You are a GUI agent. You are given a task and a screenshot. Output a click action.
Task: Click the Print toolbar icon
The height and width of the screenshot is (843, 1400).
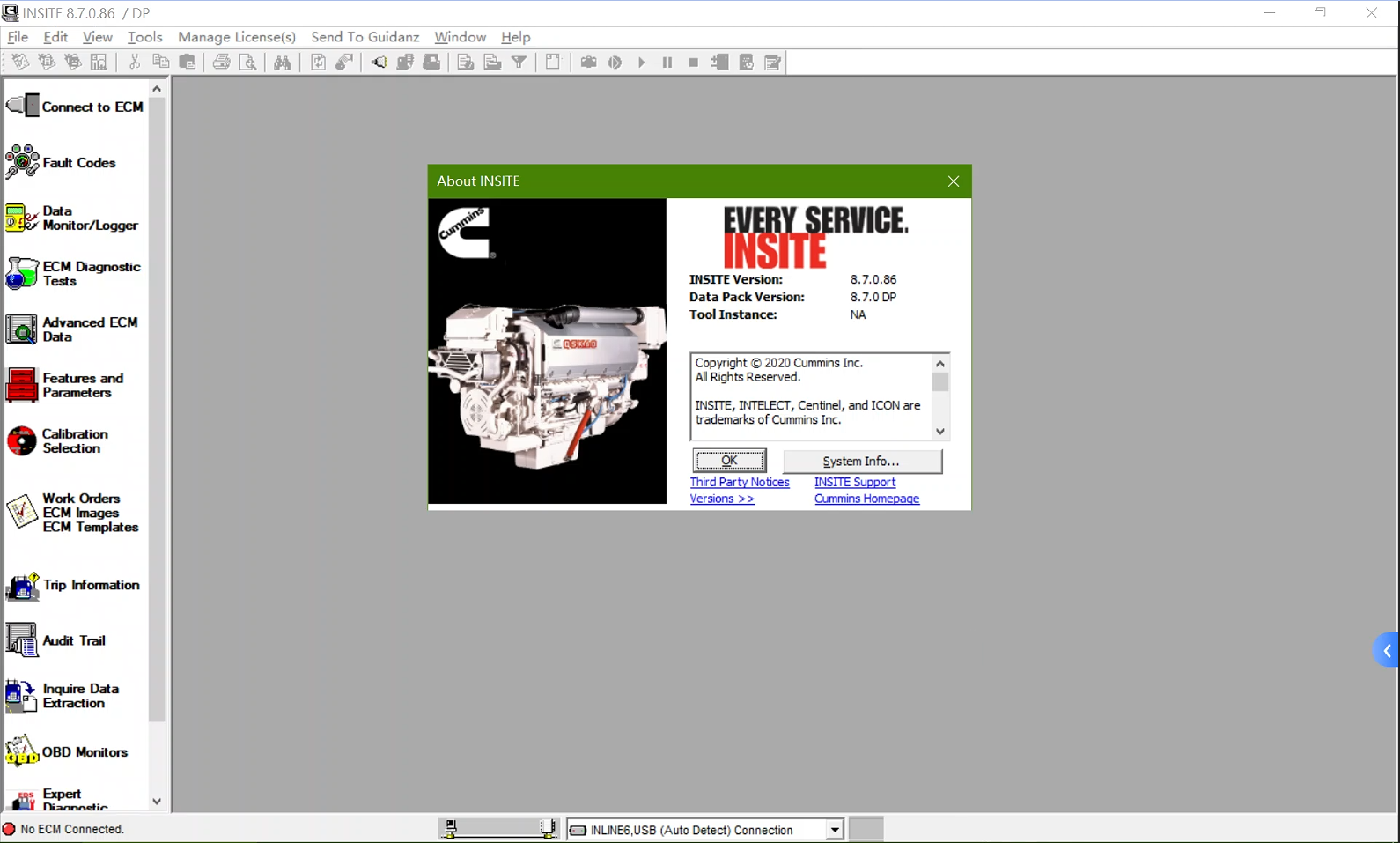click(x=221, y=63)
